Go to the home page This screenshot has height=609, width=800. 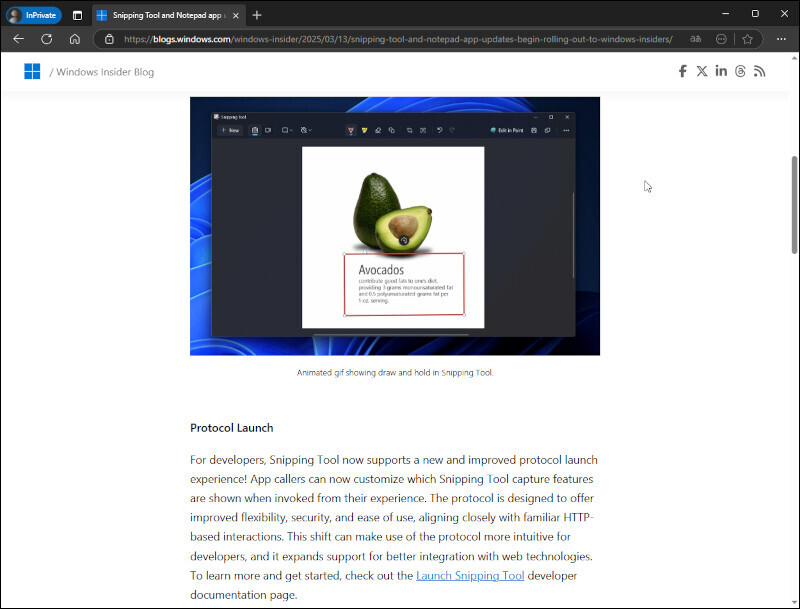coord(75,39)
